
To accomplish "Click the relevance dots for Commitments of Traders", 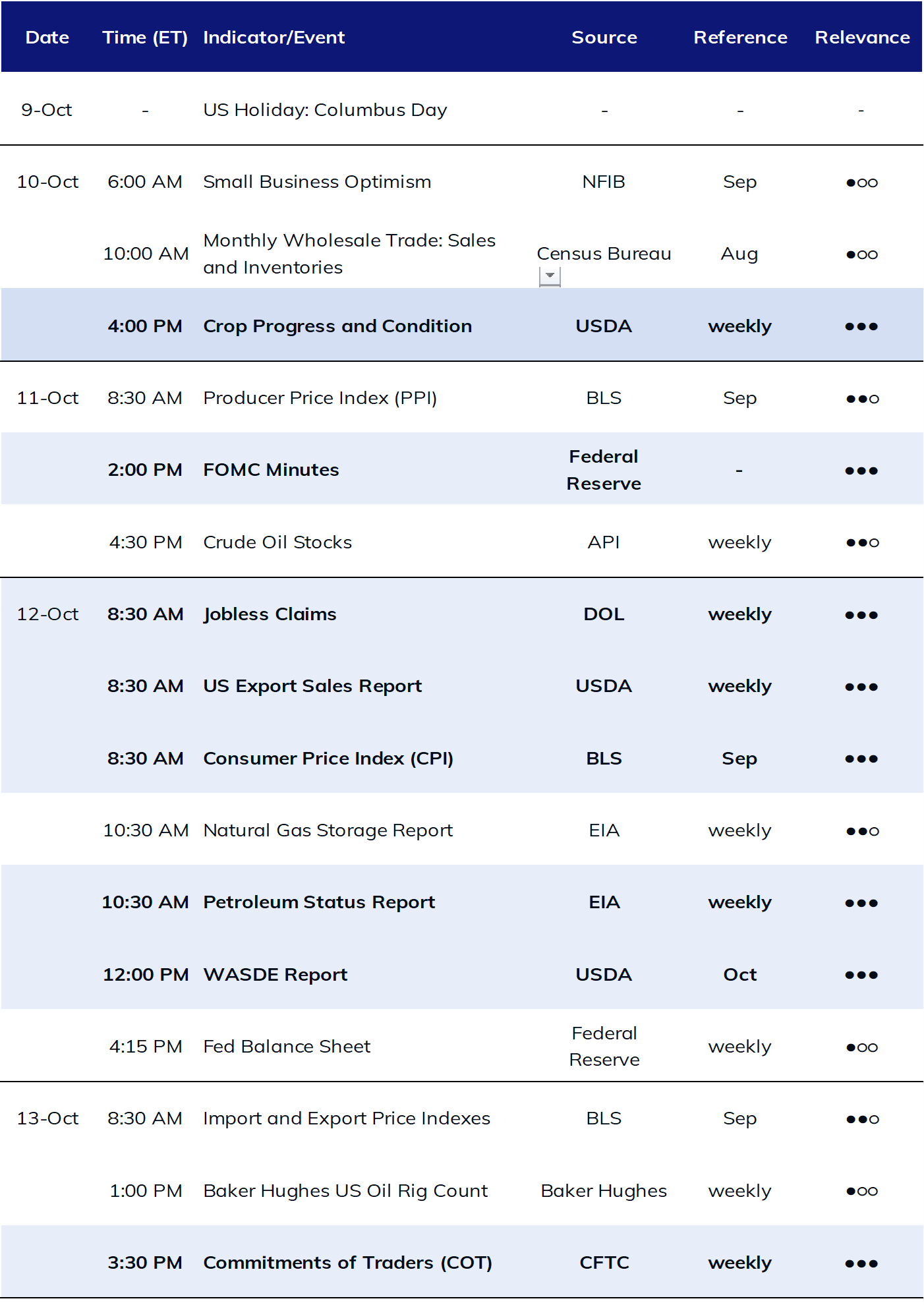I will coord(861,1263).
